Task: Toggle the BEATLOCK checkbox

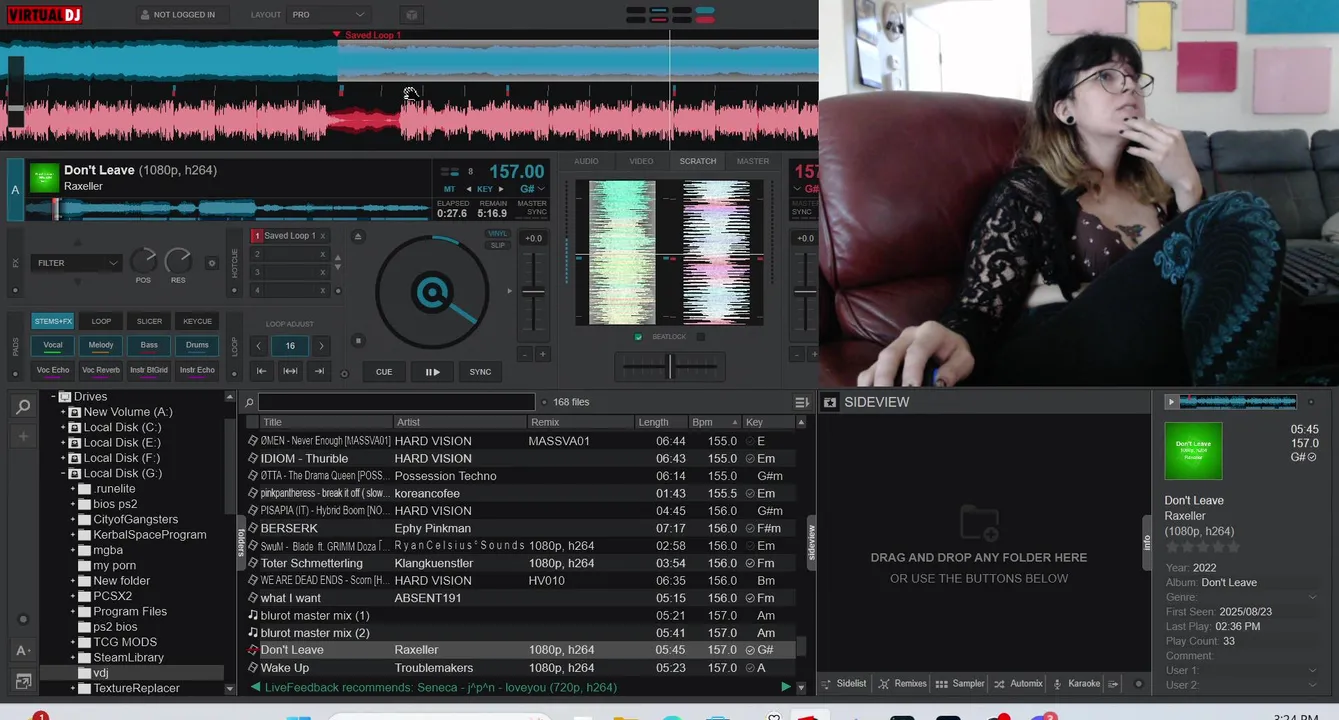Action: pos(639,337)
